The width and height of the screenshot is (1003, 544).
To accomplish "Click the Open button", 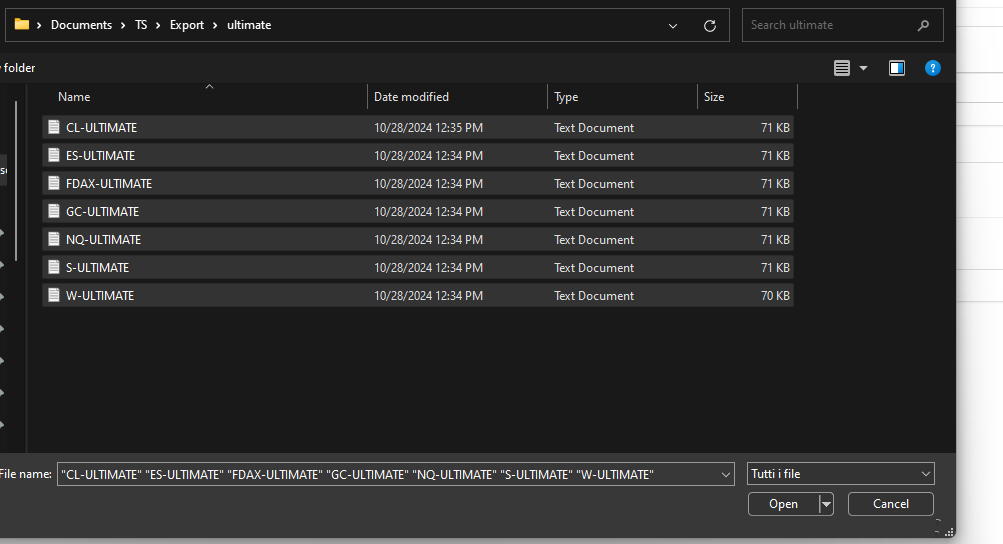I will (x=784, y=504).
